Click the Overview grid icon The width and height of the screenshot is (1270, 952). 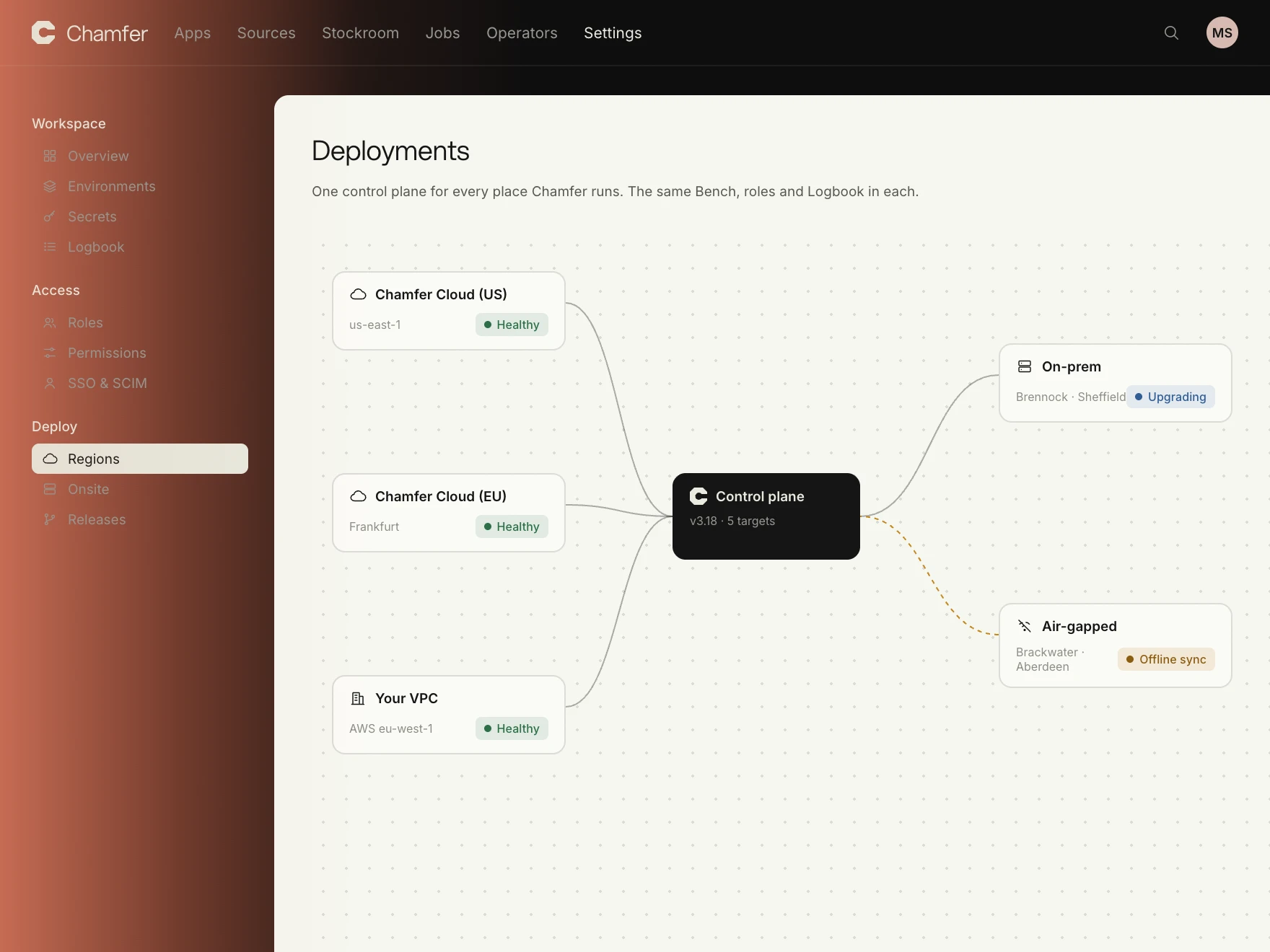50,156
